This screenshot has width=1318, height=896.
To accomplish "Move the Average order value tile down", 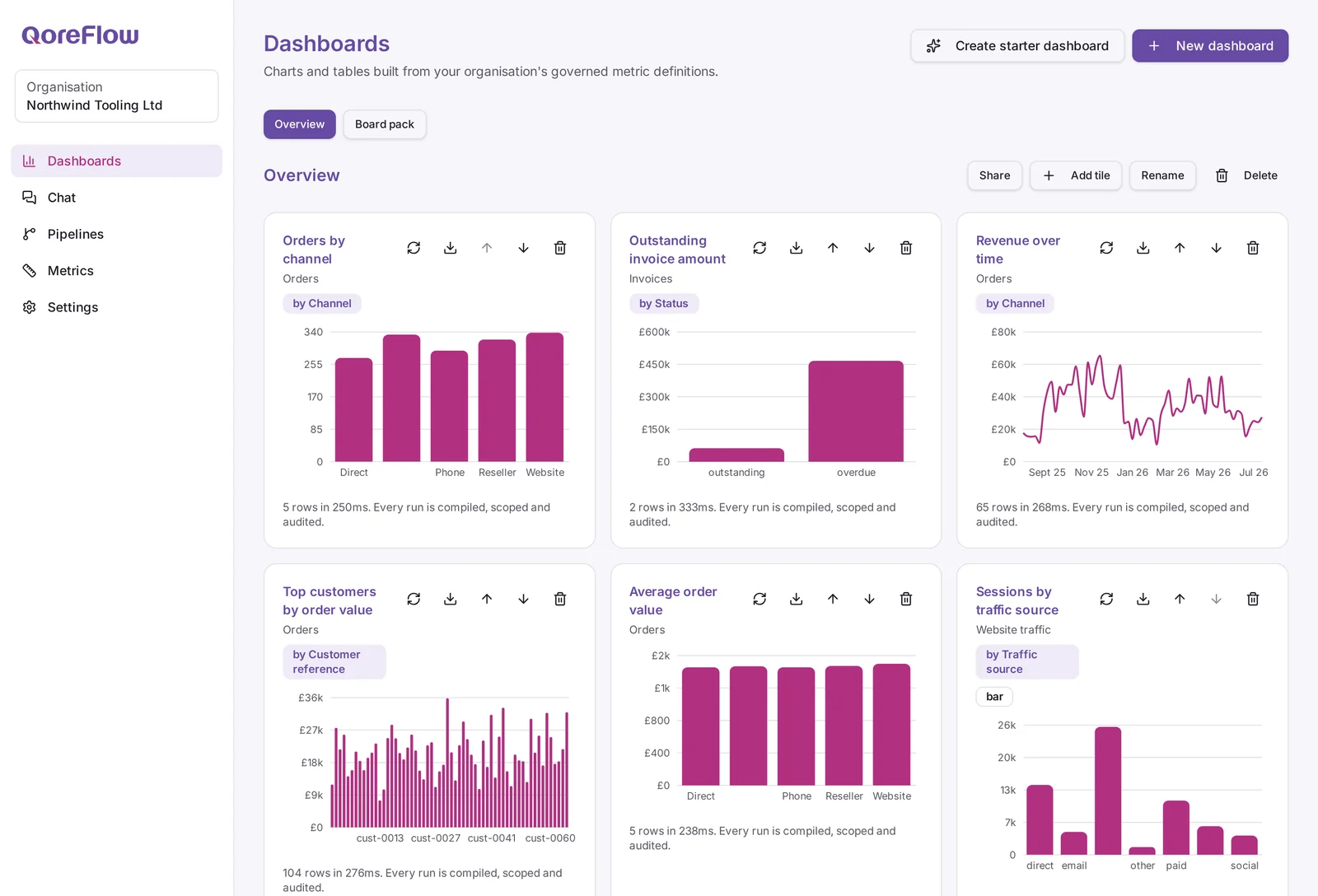I will [x=870, y=599].
